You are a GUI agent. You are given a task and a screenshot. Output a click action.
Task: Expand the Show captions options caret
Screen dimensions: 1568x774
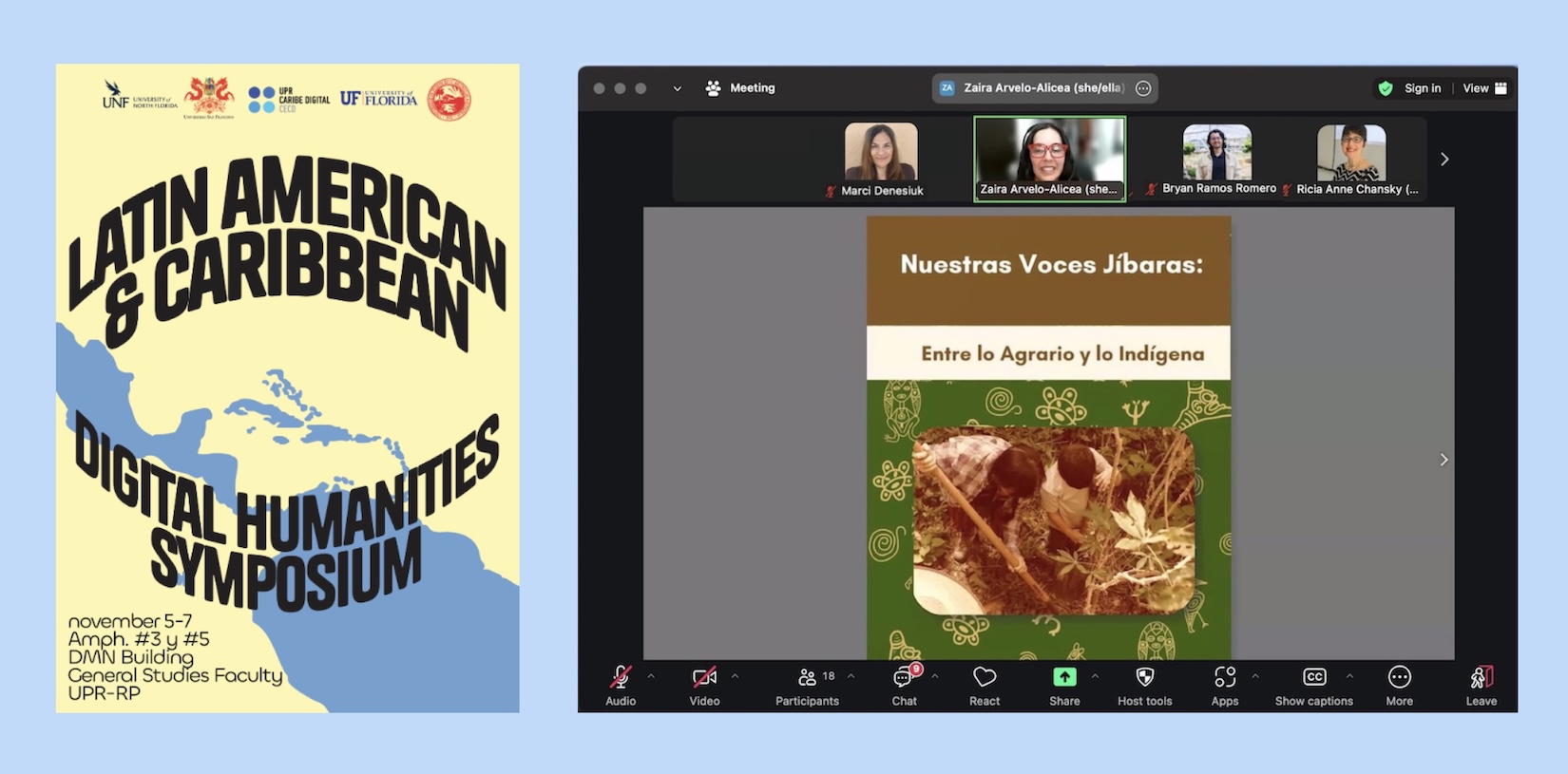1349,677
